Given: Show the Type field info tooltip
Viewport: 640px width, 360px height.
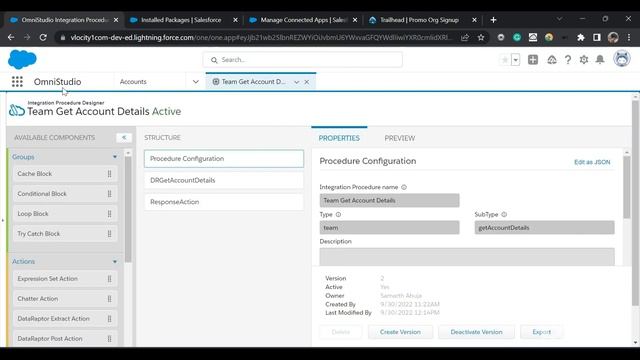Looking at the screenshot, I should 338,215.
